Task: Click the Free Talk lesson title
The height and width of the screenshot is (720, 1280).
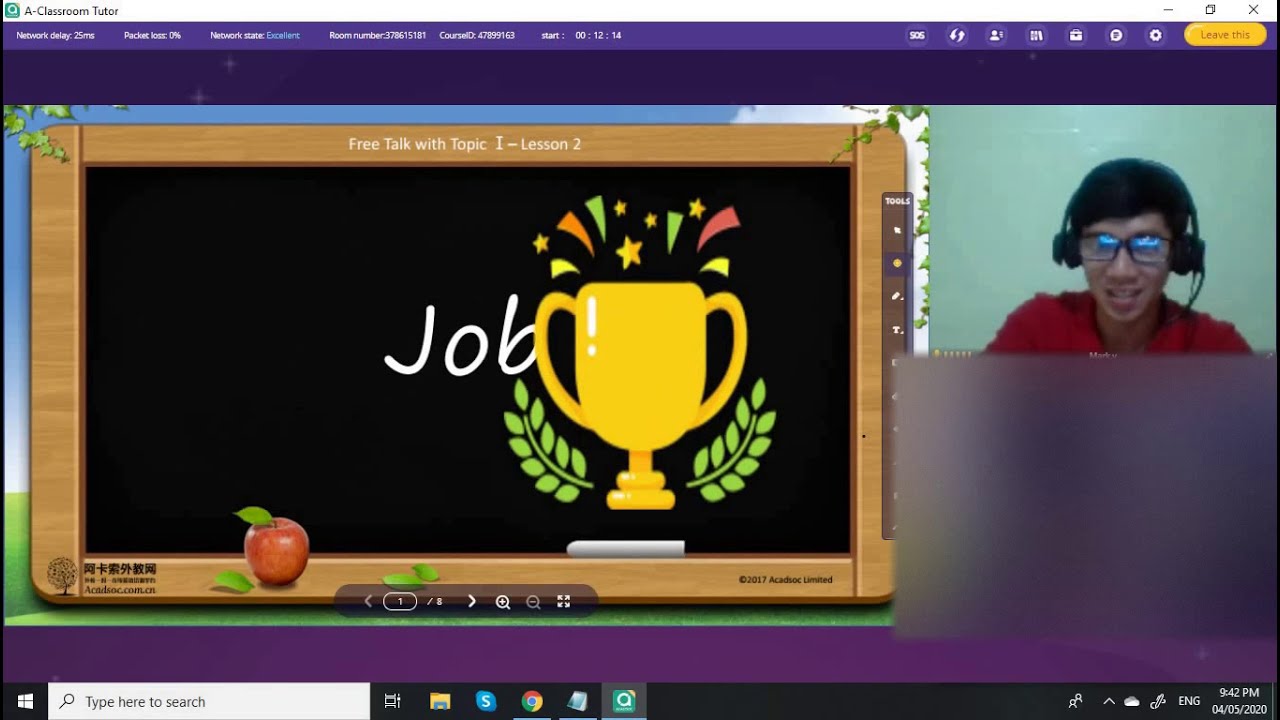Action: (464, 144)
